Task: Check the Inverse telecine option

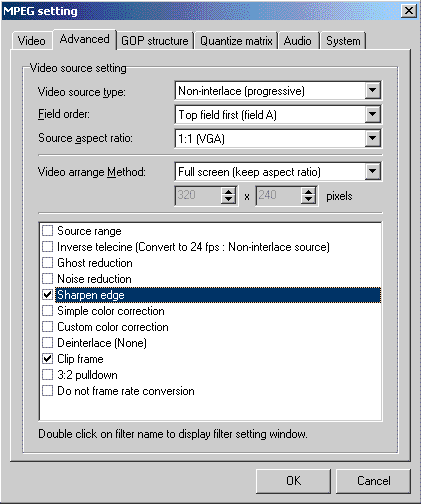Action: (47, 247)
